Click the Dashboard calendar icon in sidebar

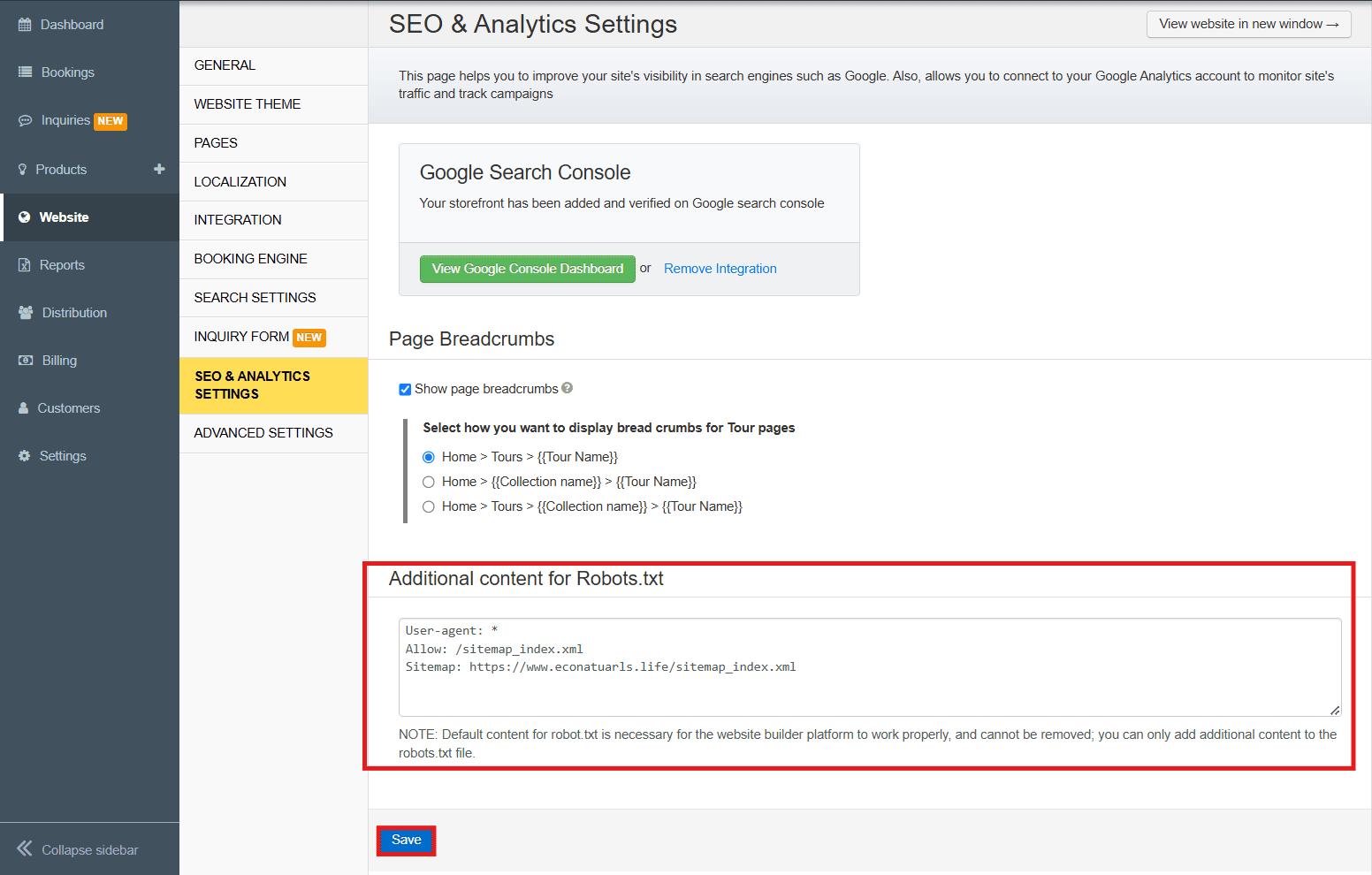(x=25, y=25)
